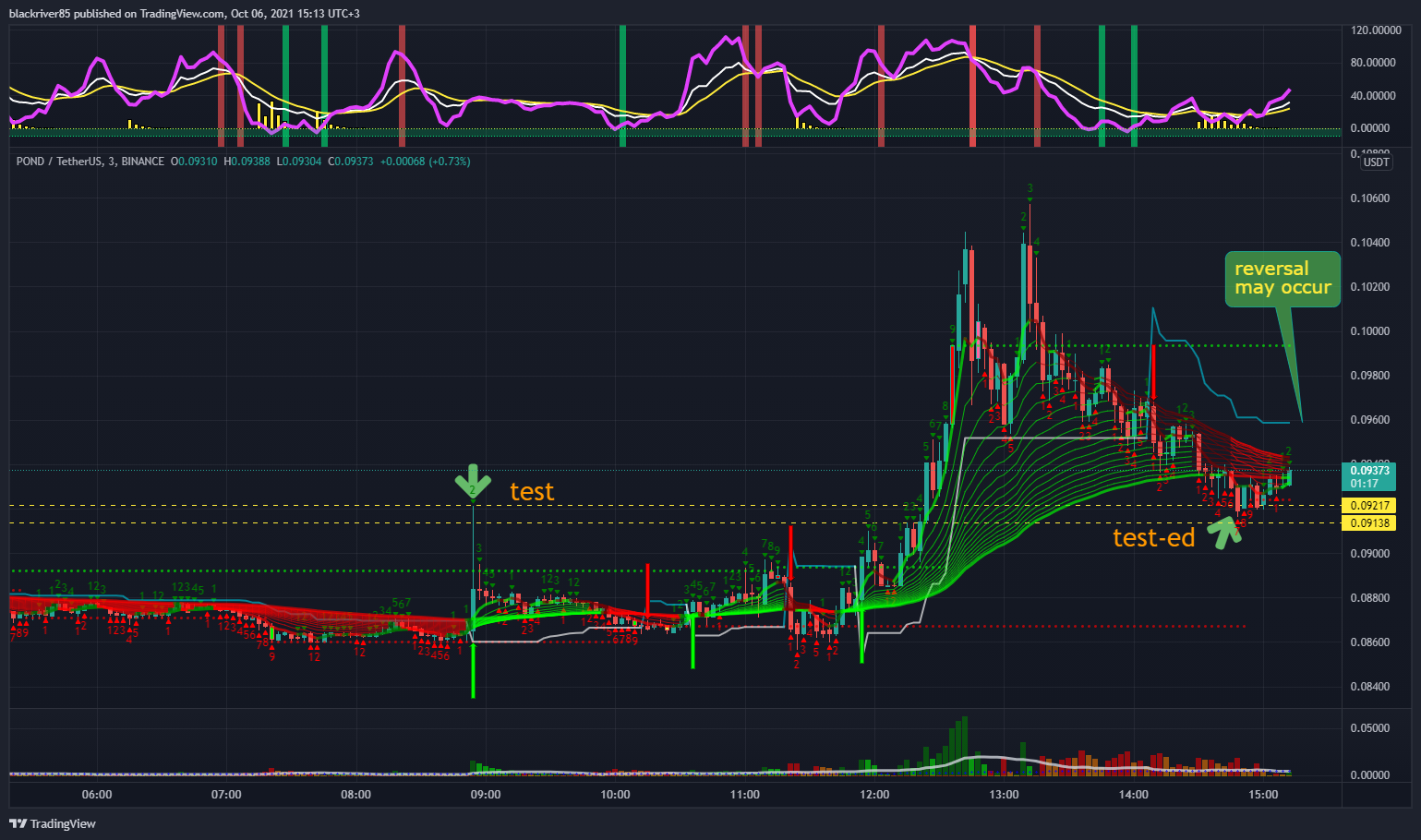The width and height of the screenshot is (1421, 840).
Task: Click the 0.09600 price axis label
Action: pos(1369,420)
